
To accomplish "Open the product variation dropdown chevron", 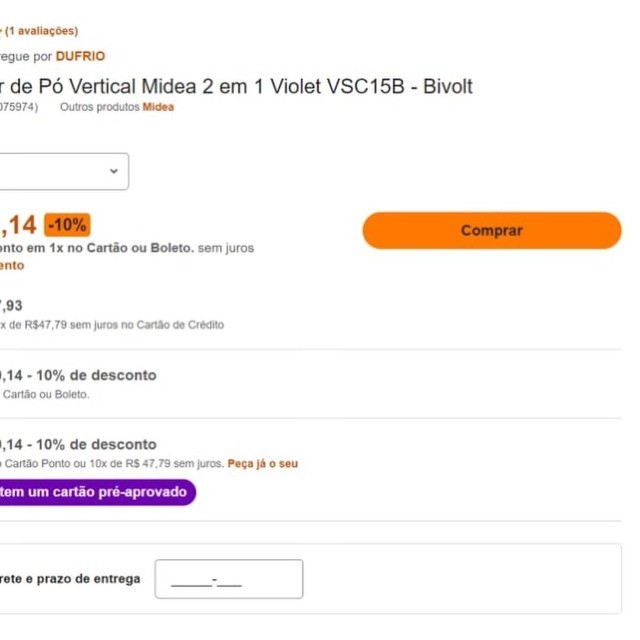I will click(x=114, y=171).
